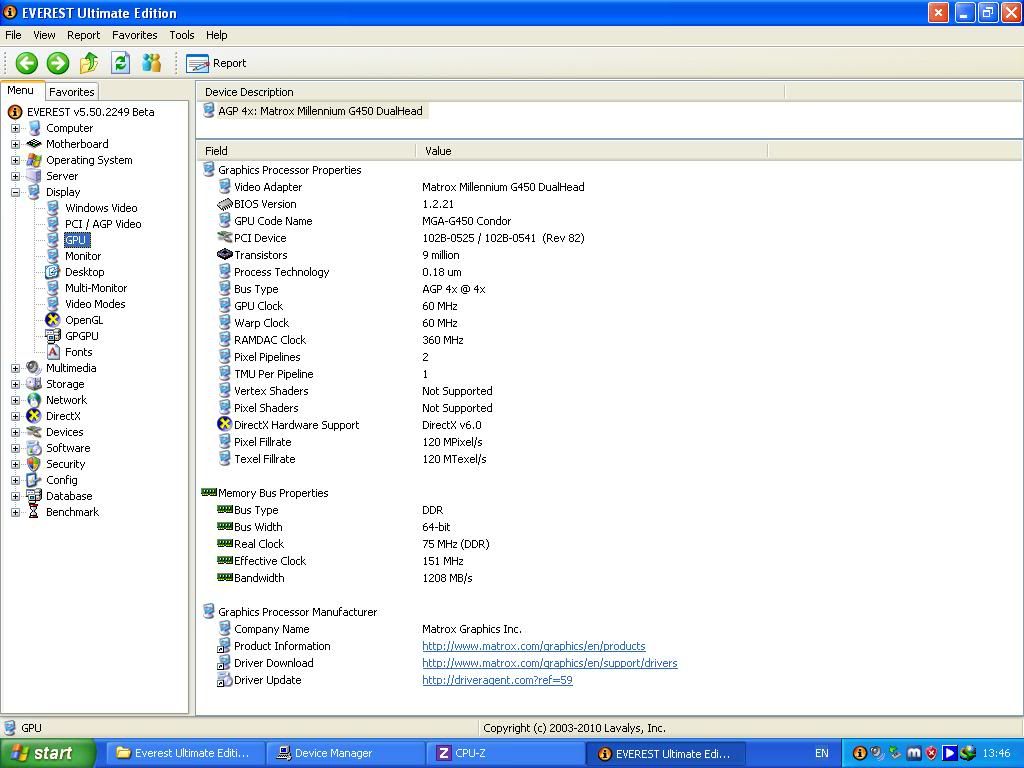Open the Help menu

click(217, 35)
